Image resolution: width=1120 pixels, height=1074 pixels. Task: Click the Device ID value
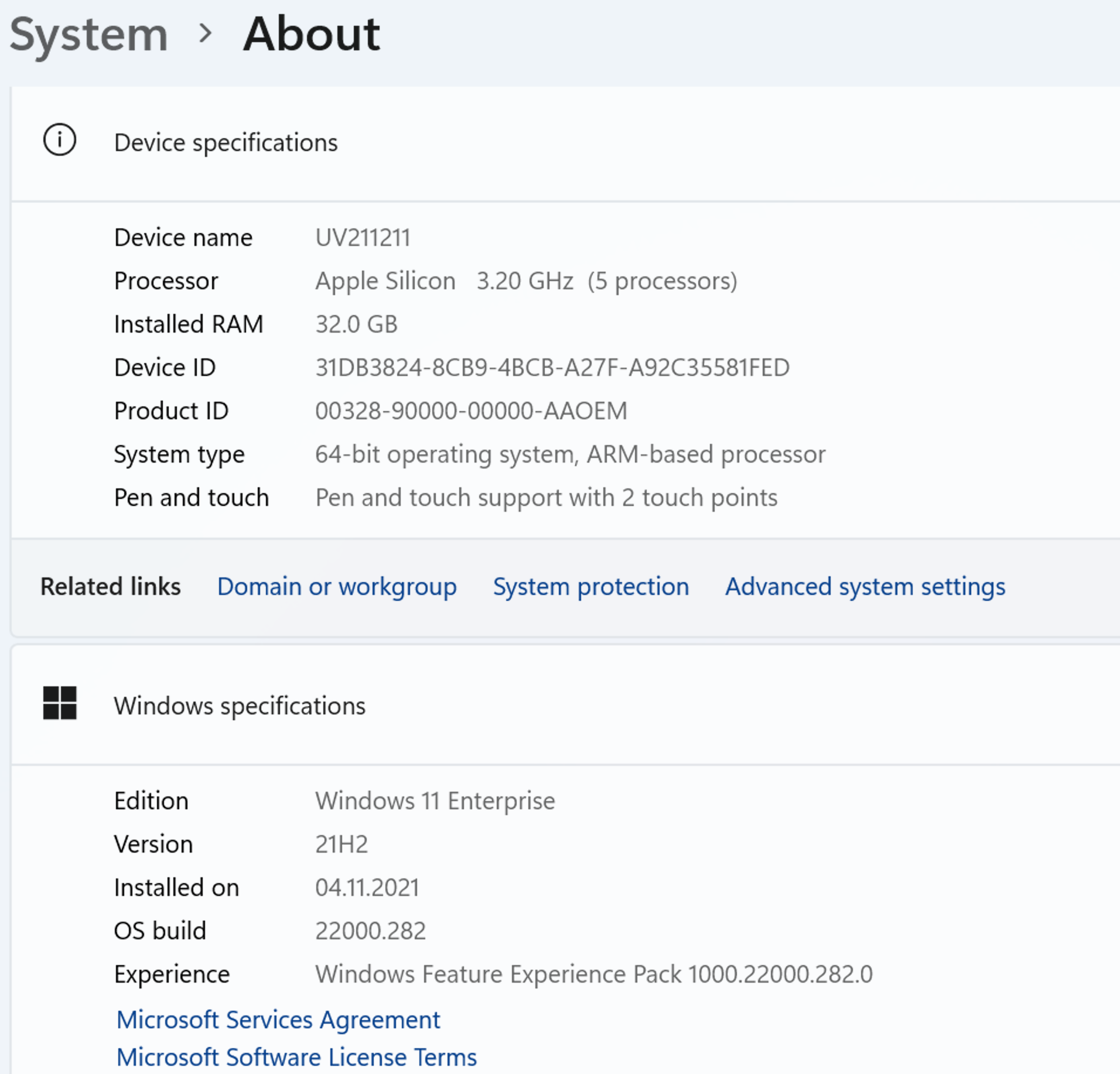coord(552,368)
